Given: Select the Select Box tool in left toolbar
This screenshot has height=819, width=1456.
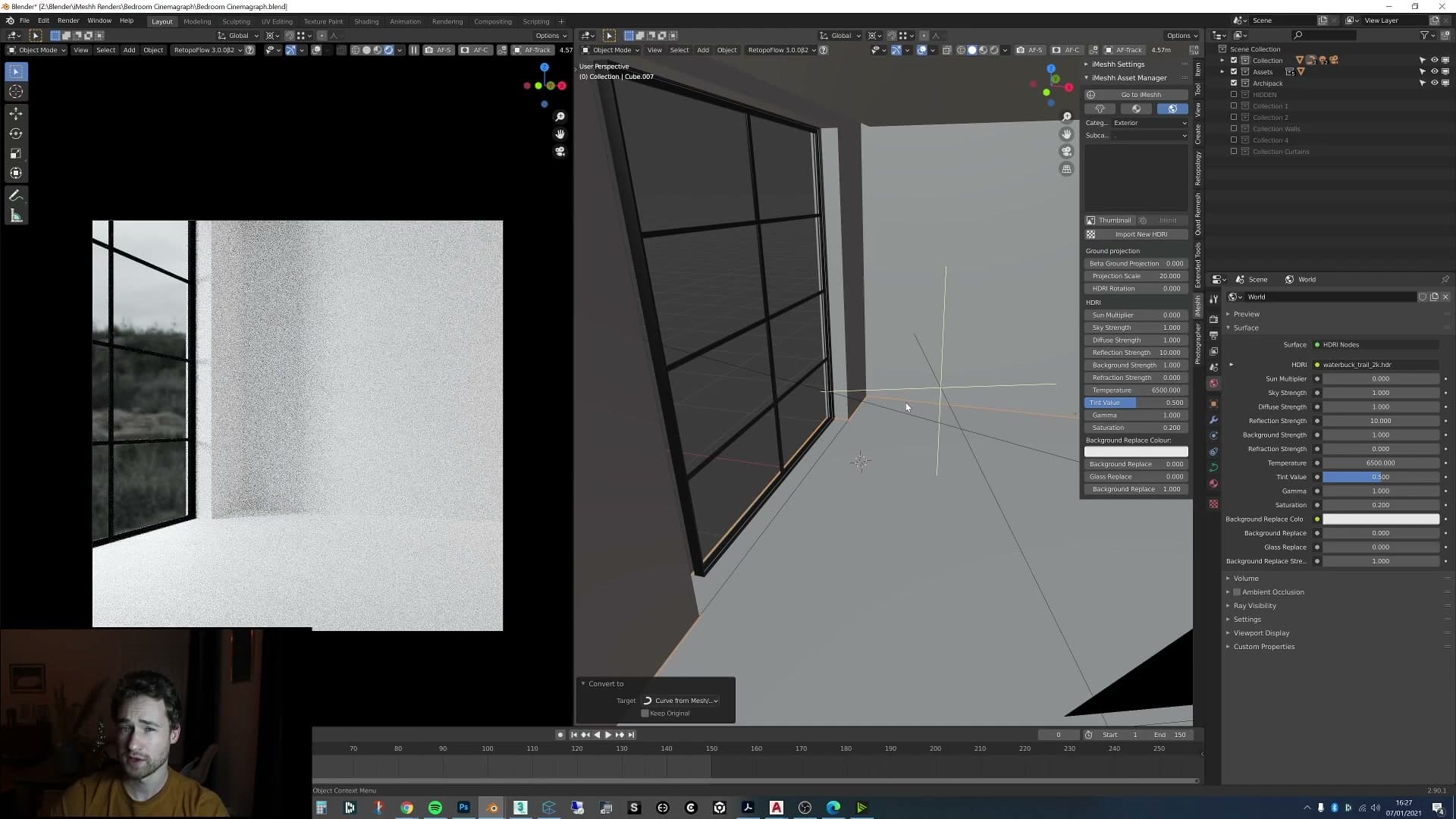Looking at the screenshot, I should [16, 71].
